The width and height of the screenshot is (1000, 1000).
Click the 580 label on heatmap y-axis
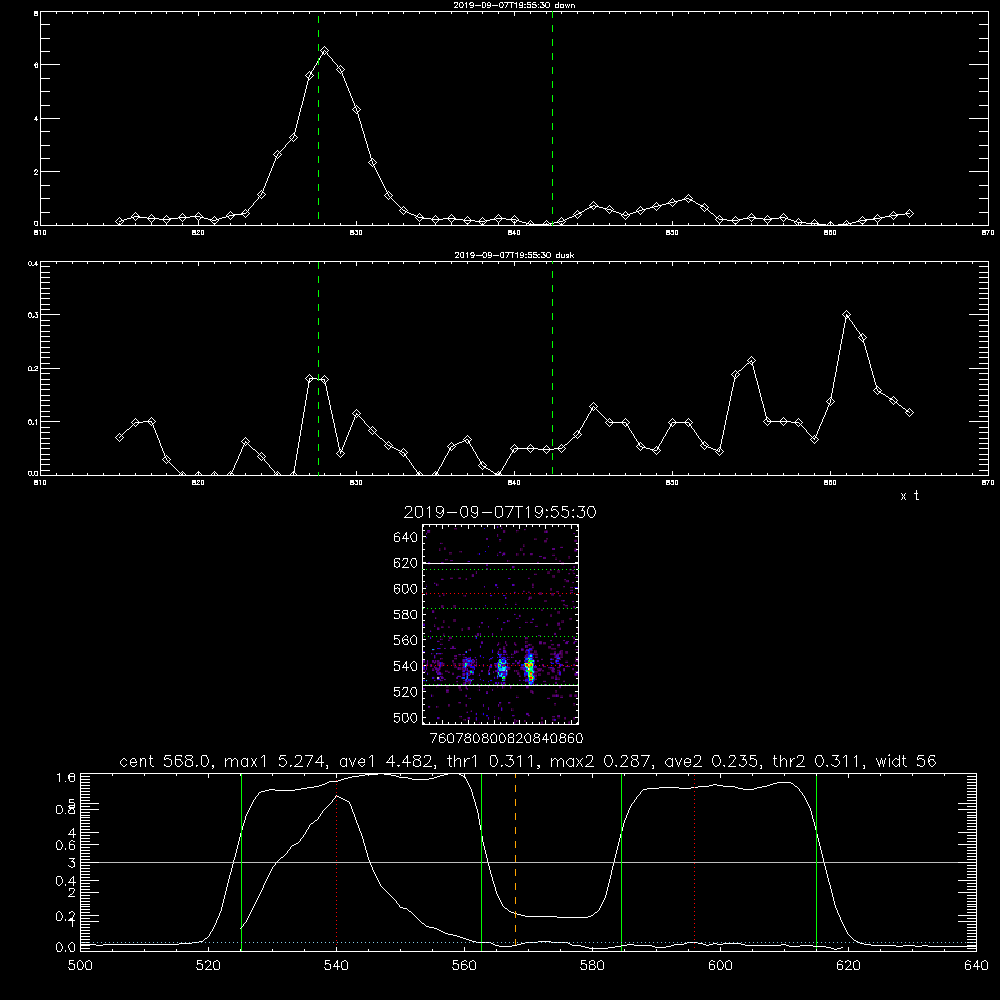[x=406, y=615]
